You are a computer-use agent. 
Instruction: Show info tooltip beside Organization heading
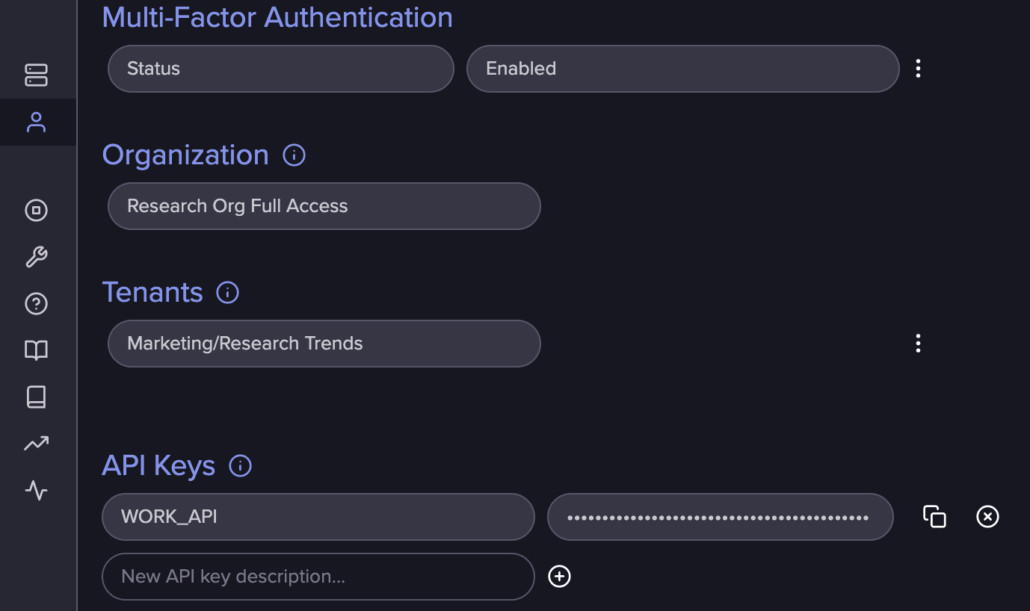pos(294,156)
